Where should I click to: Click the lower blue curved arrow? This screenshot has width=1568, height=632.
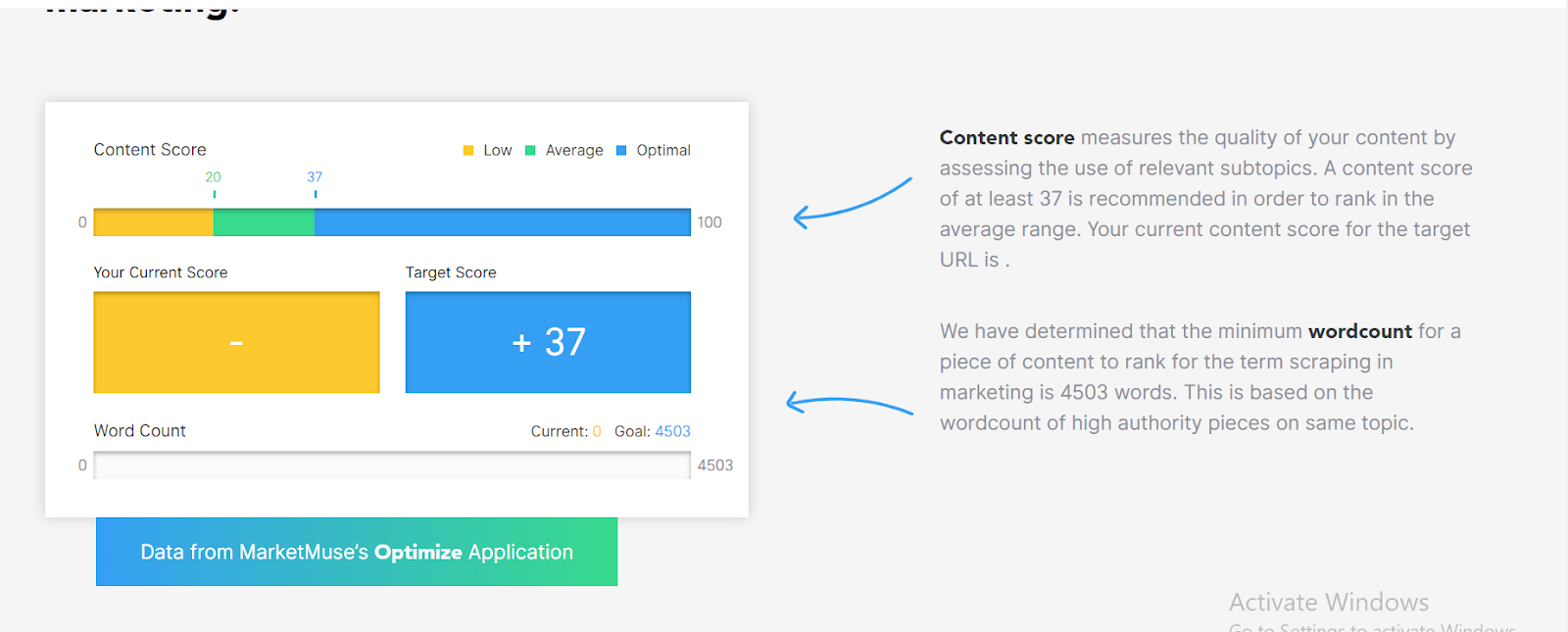(850, 404)
